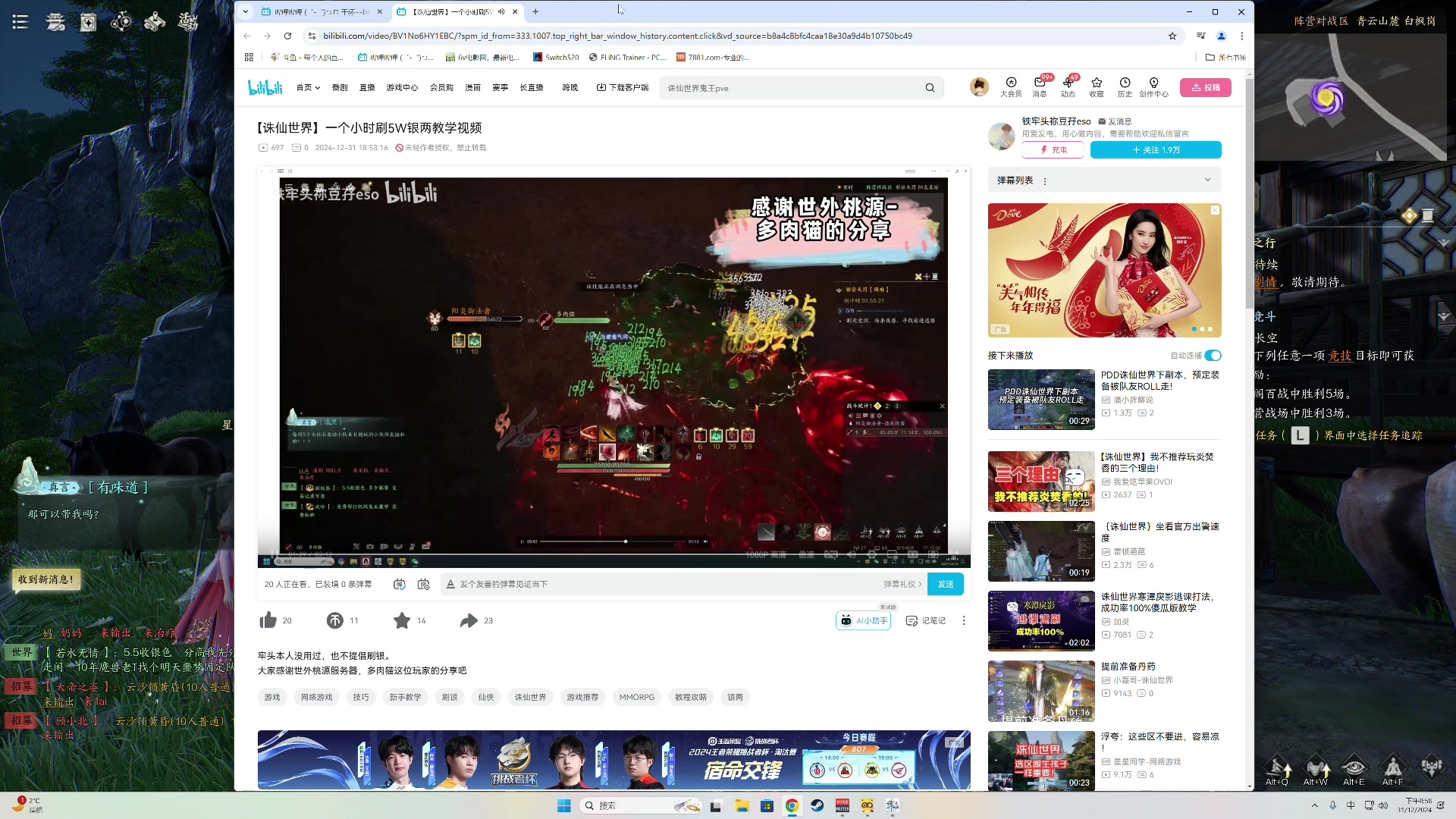Click the 投稿 upload button

point(1205,87)
